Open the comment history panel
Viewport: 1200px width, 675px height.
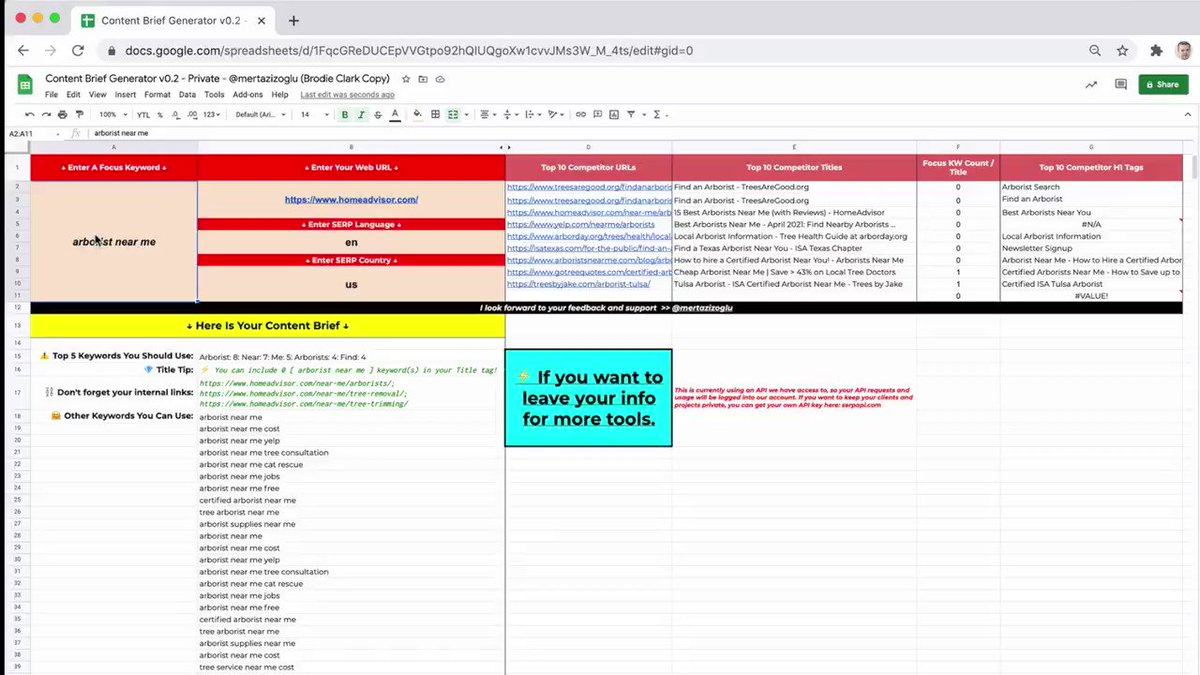coord(1121,85)
